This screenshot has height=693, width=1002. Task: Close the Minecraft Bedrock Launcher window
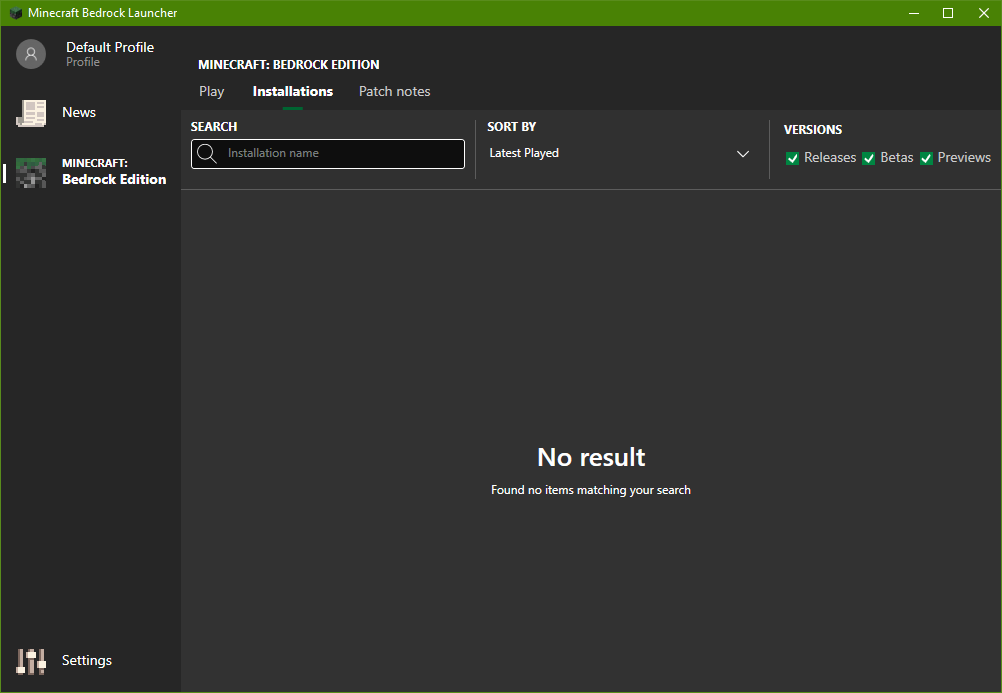[x=983, y=13]
